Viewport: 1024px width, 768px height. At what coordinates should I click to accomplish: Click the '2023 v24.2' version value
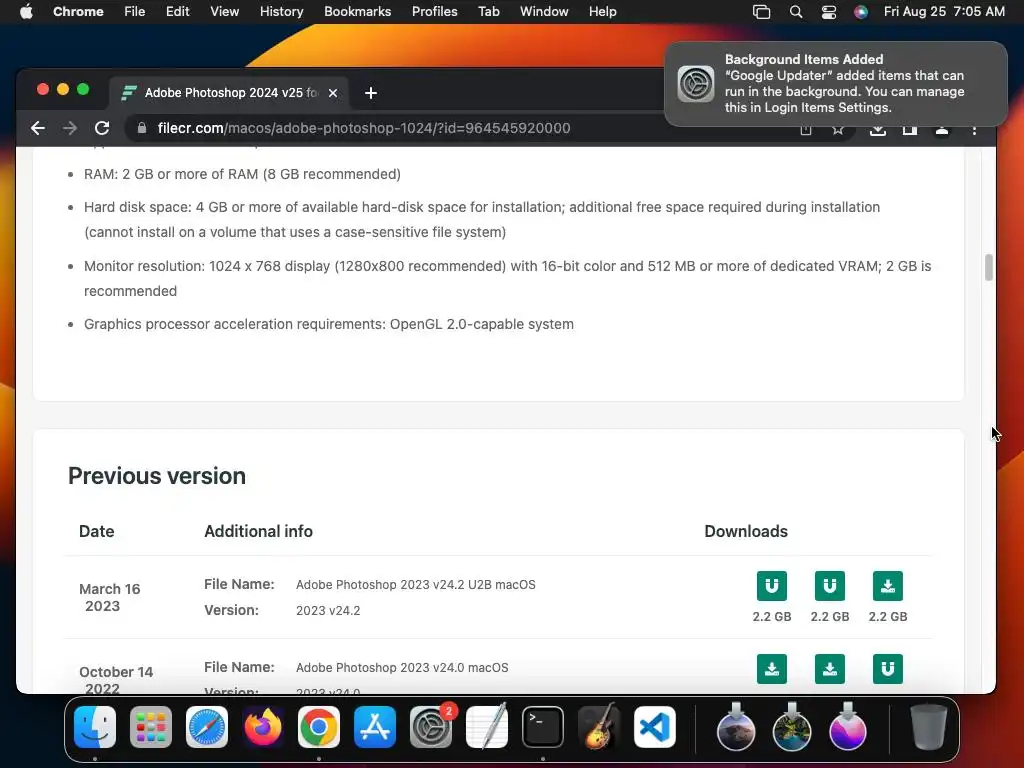tap(328, 611)
